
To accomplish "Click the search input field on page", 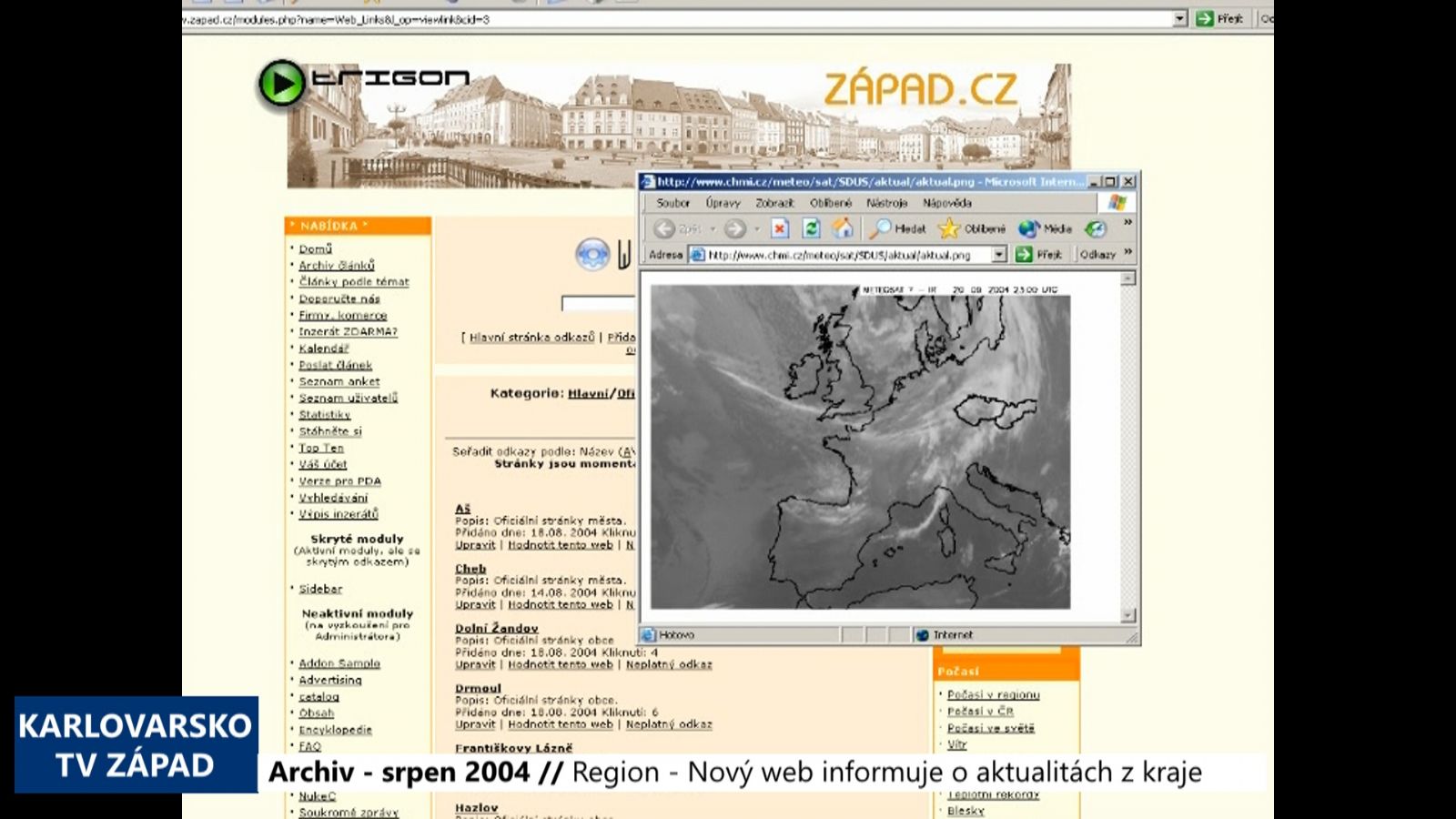I will [x=598, y=303].
